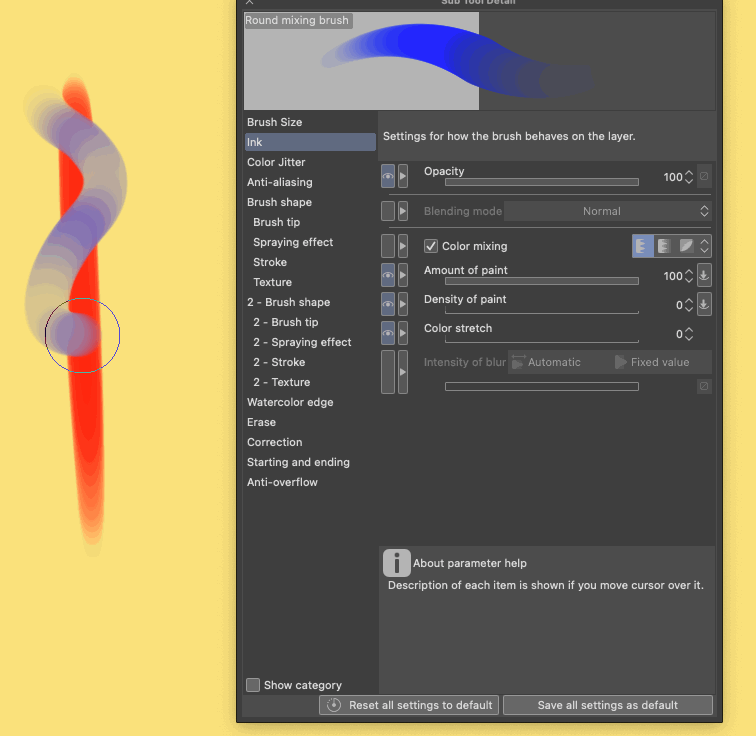Enable the Show category checkbox
Screen dimensions: 756x736
tap(253, 685)
